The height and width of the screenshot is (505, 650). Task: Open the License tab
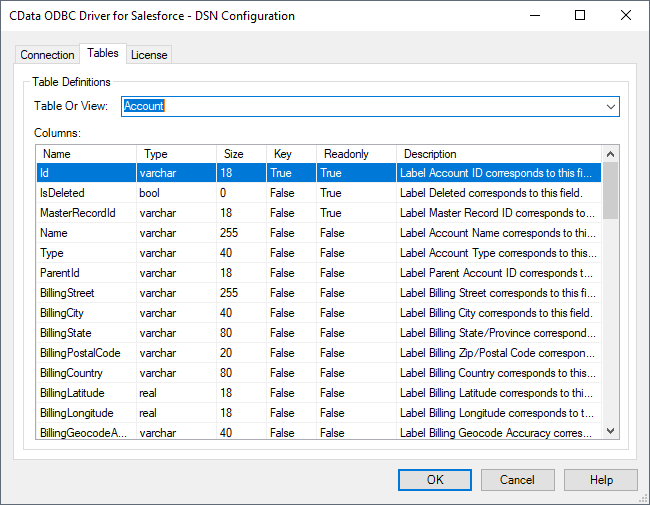point(149,55)
